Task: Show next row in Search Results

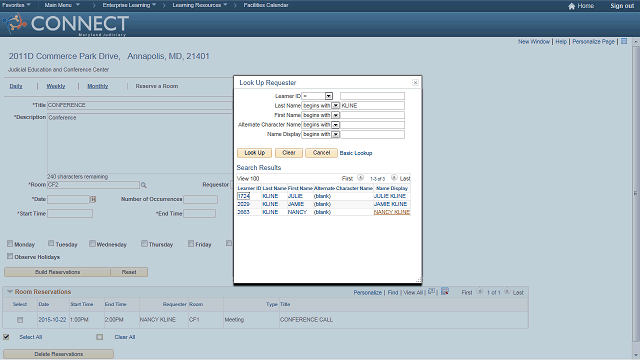Action: pos(394,178)
